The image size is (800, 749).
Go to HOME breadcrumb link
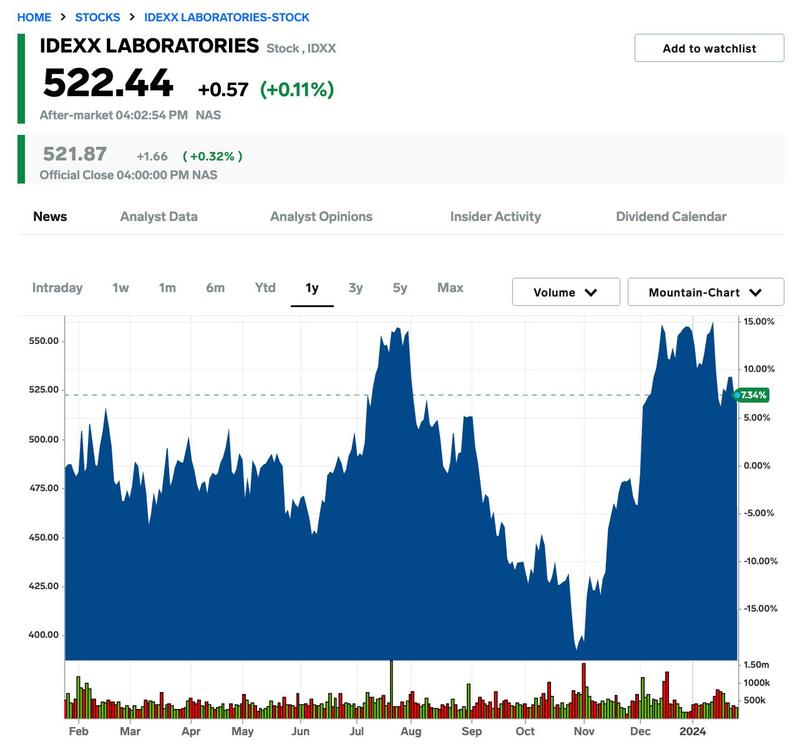(34, 17)
